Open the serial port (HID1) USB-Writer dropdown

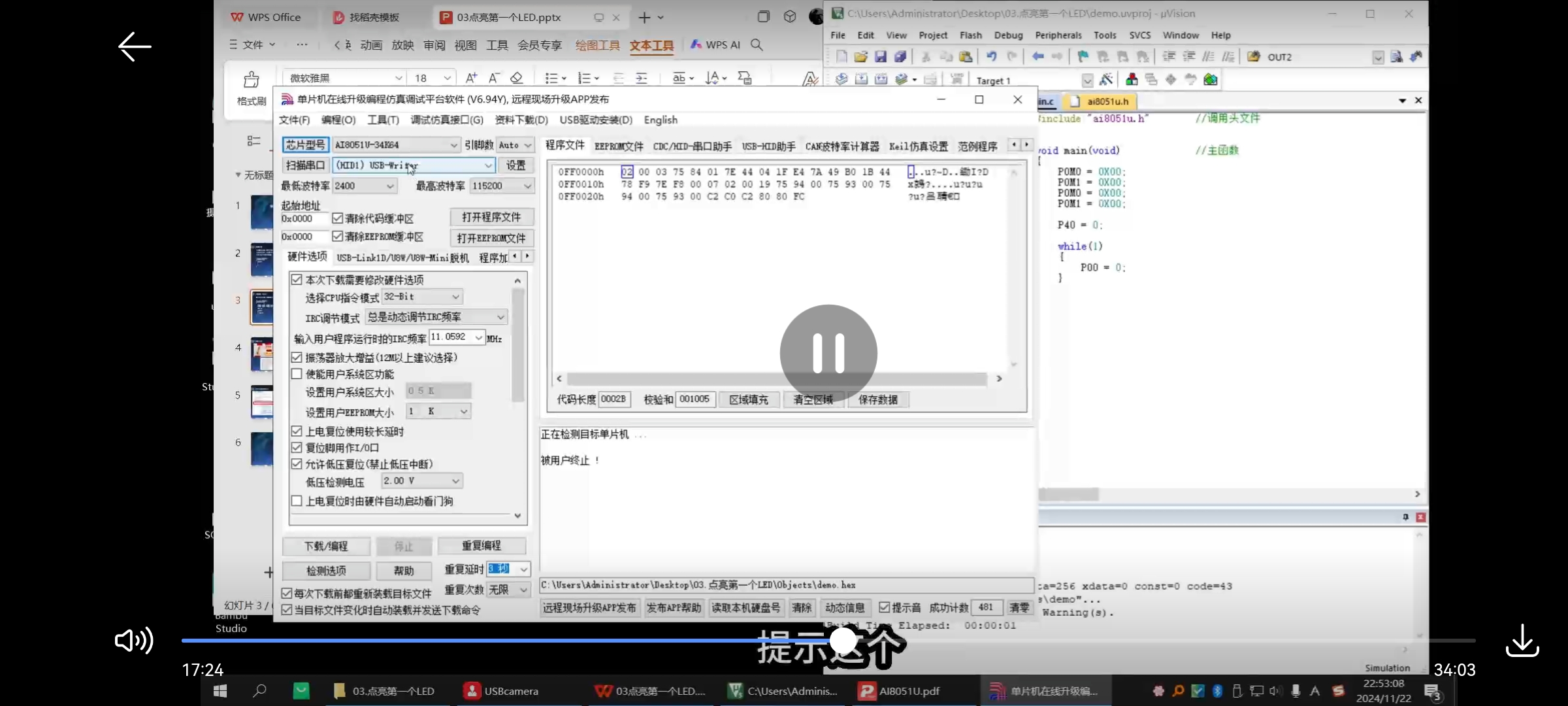coord(414,165)
